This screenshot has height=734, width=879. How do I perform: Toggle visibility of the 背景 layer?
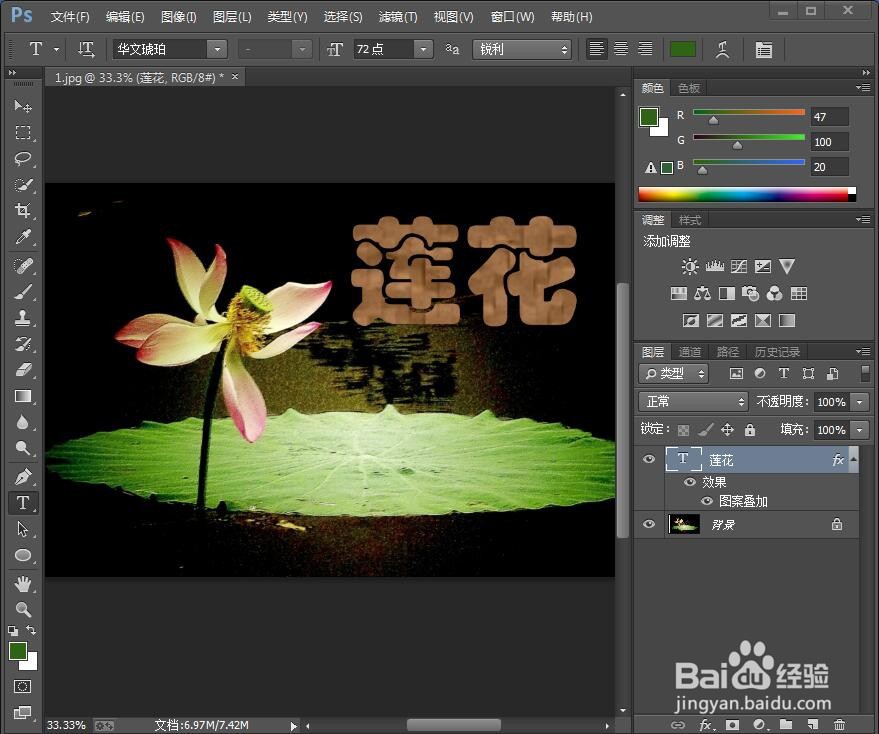point(649,524)
